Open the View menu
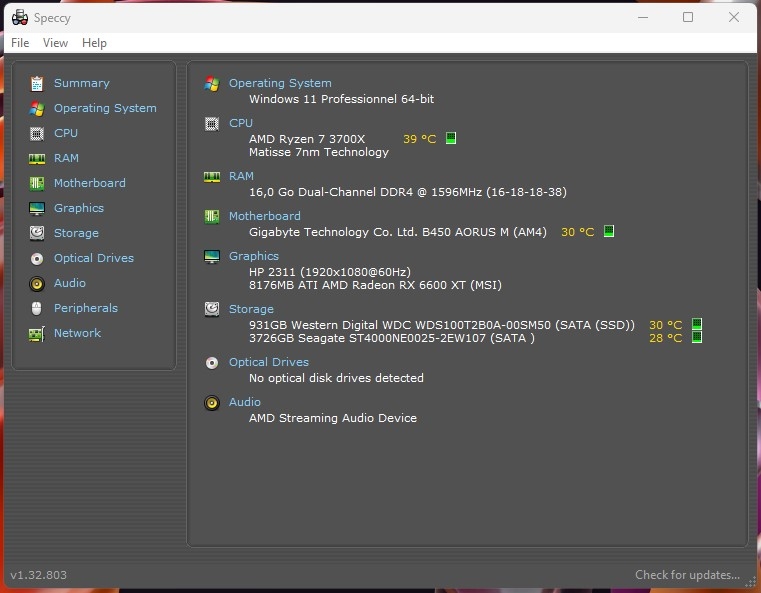 [55, 43]
